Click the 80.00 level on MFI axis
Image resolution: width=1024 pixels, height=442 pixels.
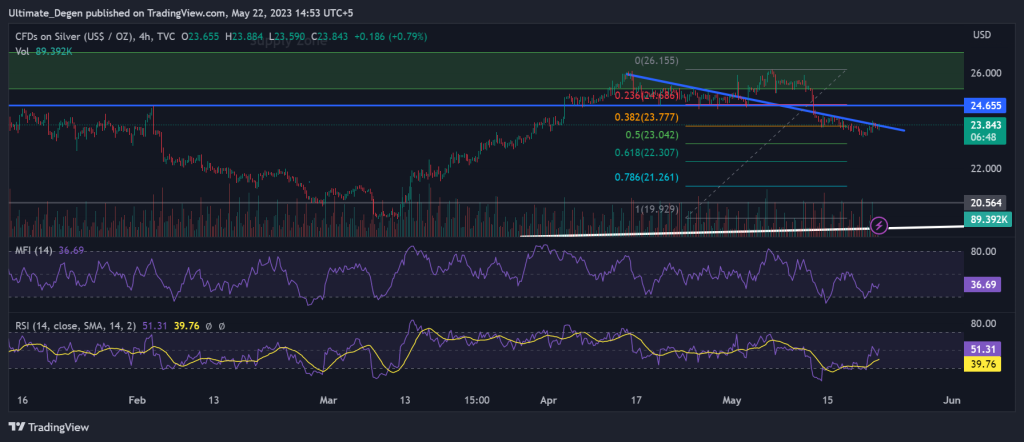click(985, 251)
